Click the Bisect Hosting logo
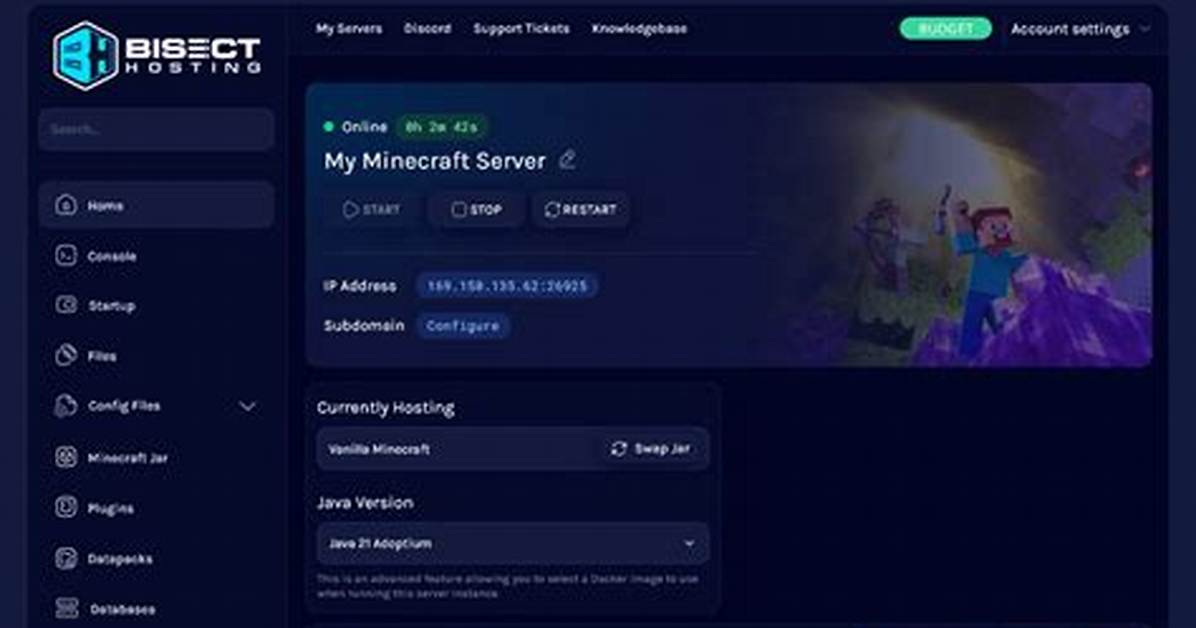The width and height of the screenshot is (1196, 628). (x=157, y=55)
